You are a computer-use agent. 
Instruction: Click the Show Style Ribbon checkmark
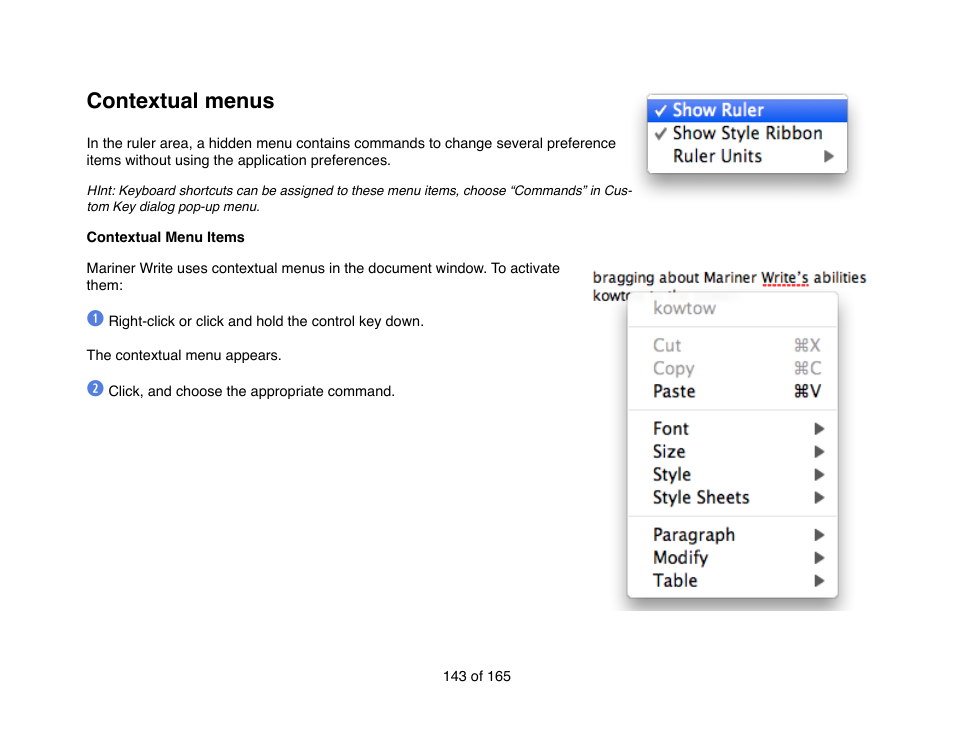click(661, 134)
